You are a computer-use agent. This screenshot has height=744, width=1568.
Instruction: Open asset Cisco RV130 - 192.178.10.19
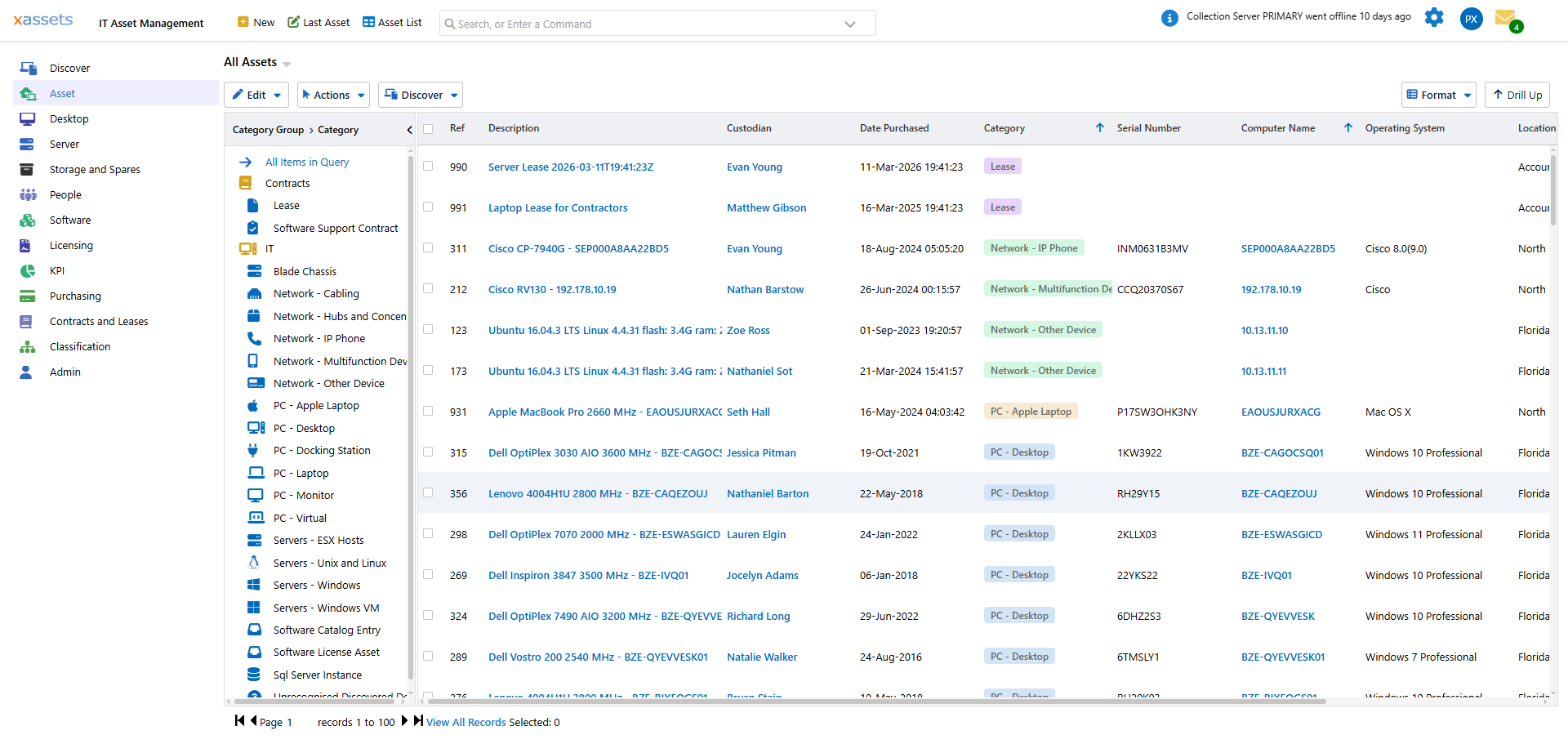pyautogui.click(x=552, y=289)
